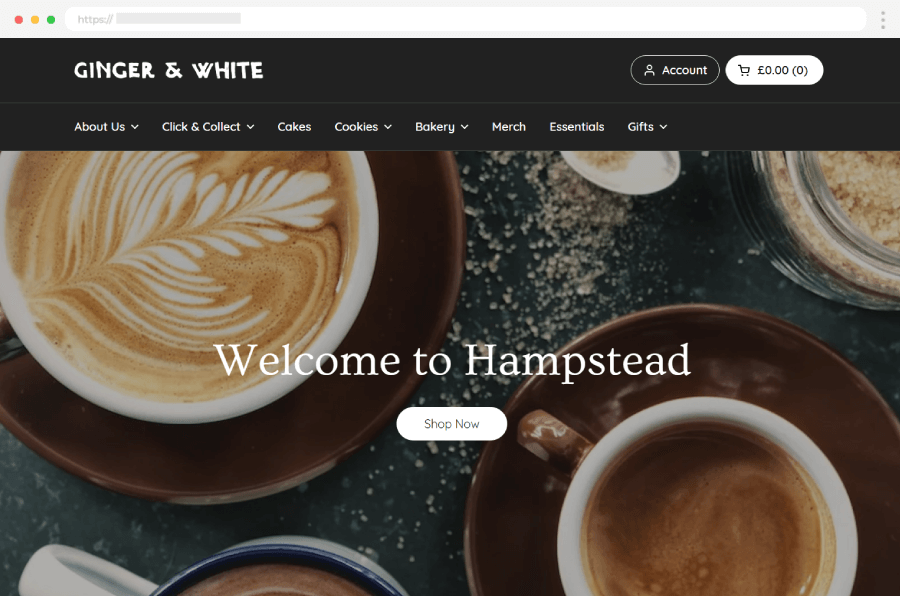This screenshot has width=900, height=596.
Task: Open the Account button
Action: pos(675,70)
